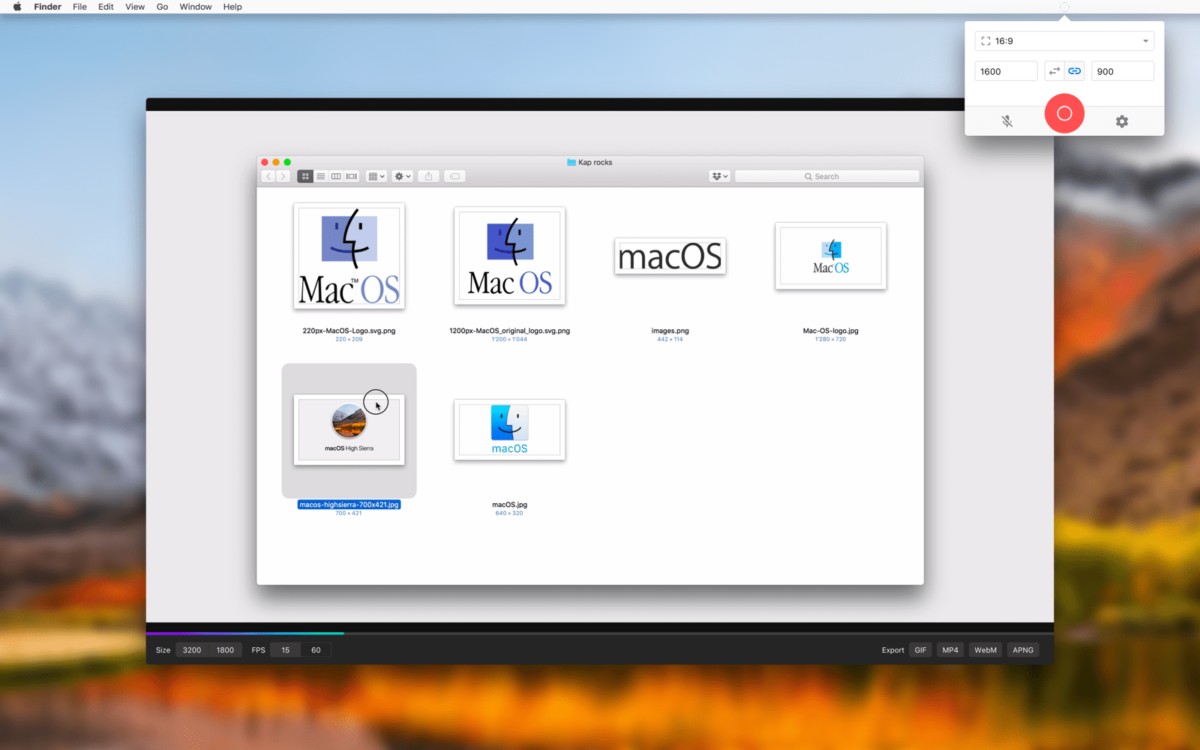The height and width of the screenshot is (750, 1200).
Task: Click the file name Mac-OS-logo.jpg
Action: pos(831,331)
